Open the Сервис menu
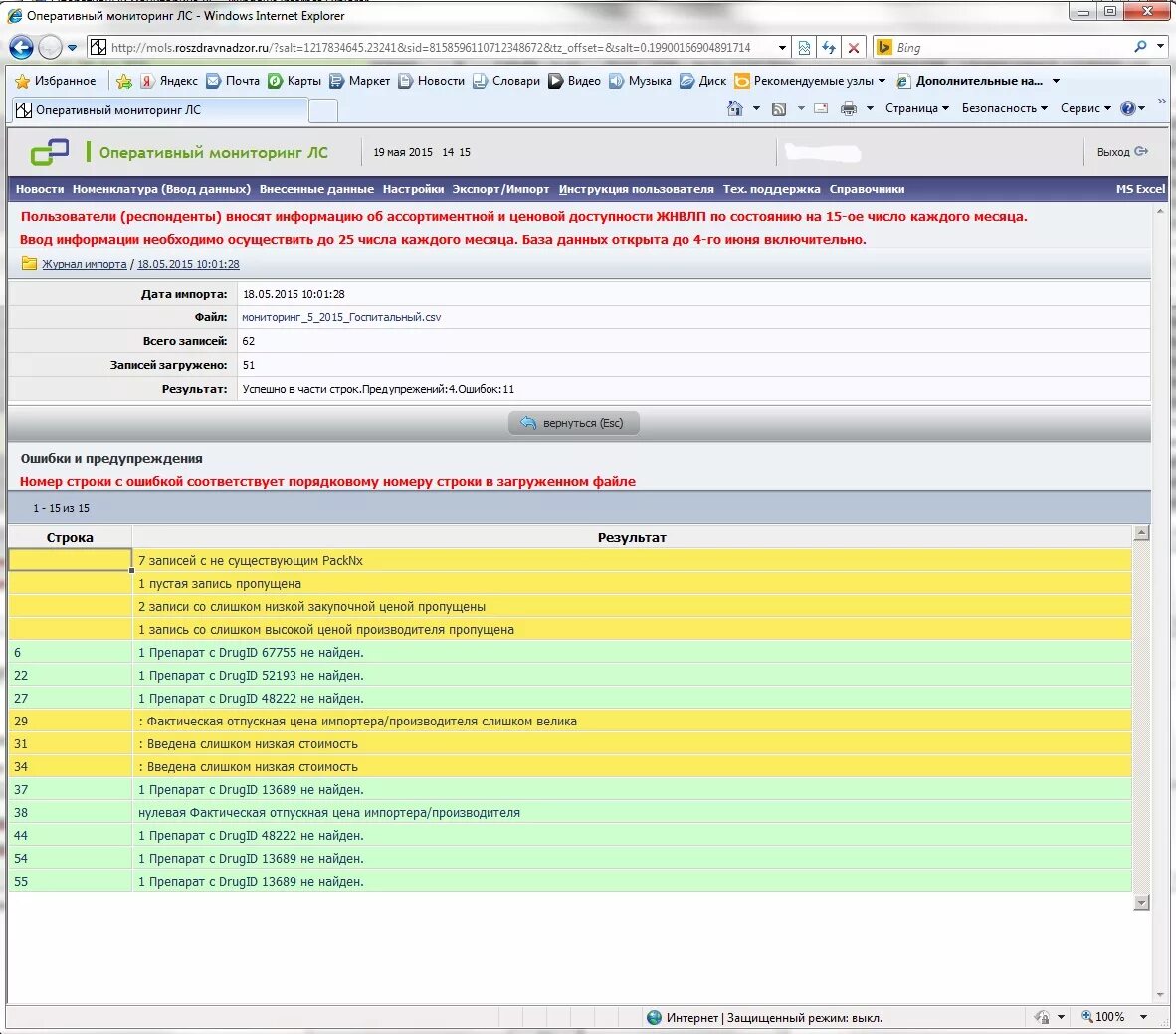This screenshot has width=1176, height=1034. coord(1086,108)
